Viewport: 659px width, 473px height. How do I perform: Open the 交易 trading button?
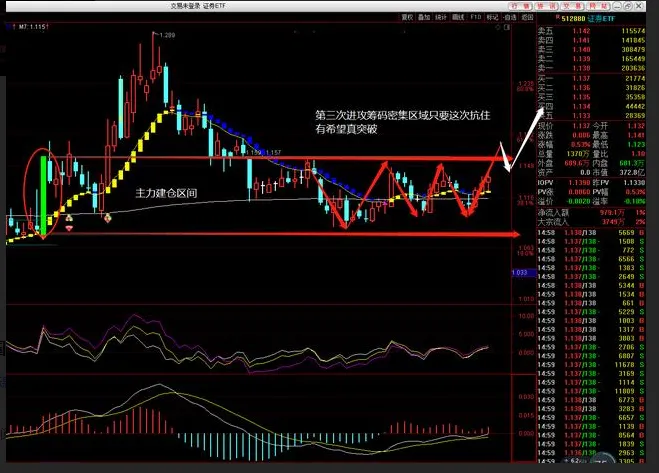pos(572,6)
